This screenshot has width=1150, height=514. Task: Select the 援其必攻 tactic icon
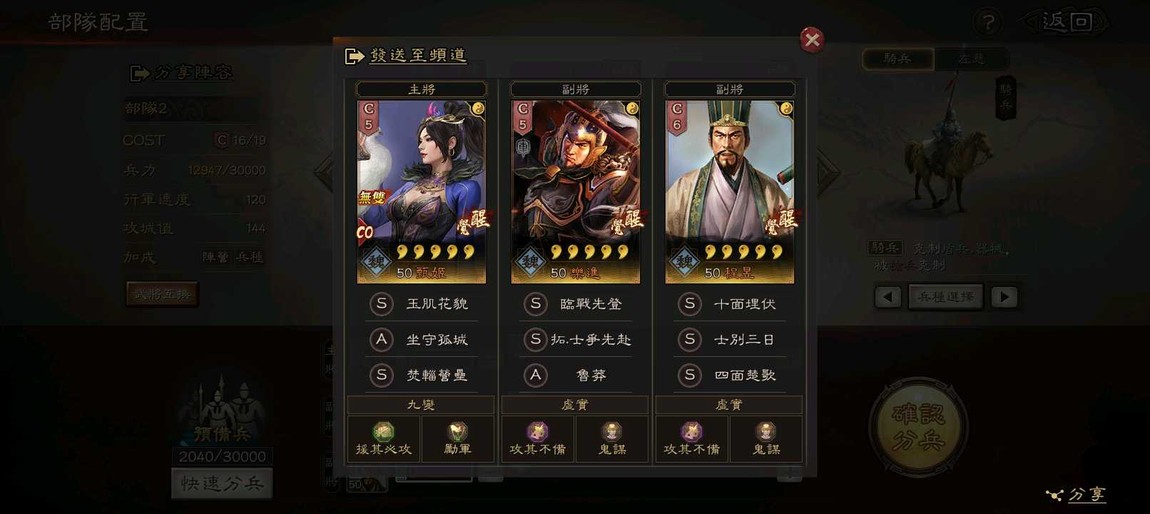(383, 432)
